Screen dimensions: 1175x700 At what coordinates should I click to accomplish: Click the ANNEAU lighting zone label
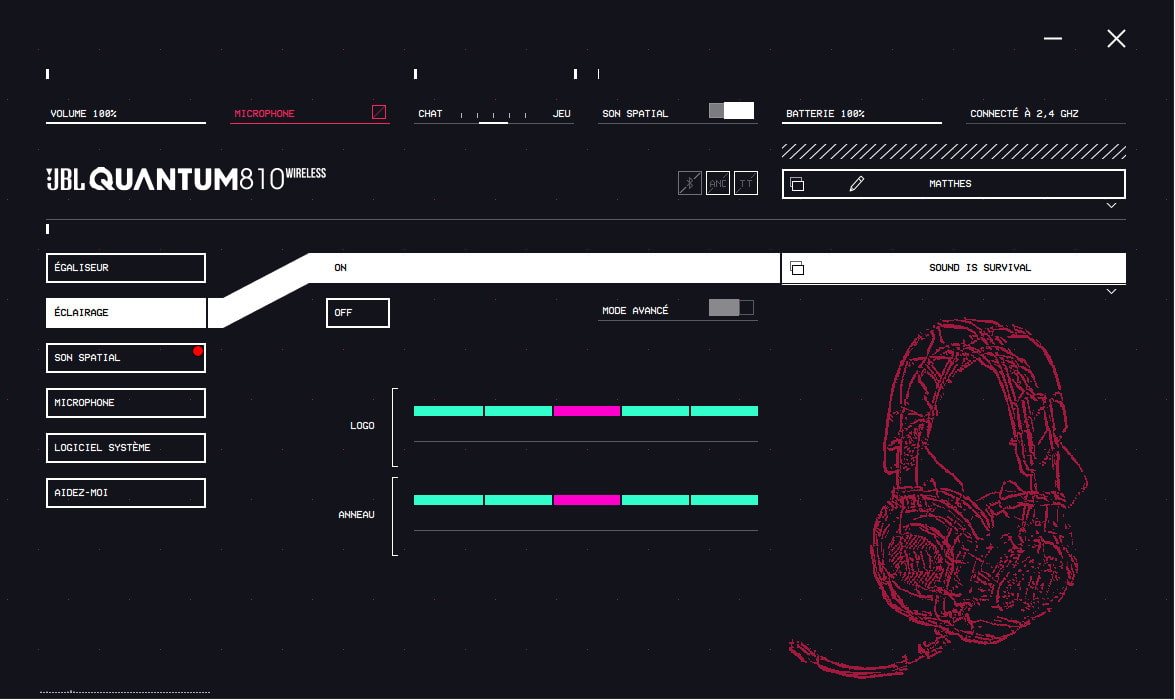(x=356, y=515)
